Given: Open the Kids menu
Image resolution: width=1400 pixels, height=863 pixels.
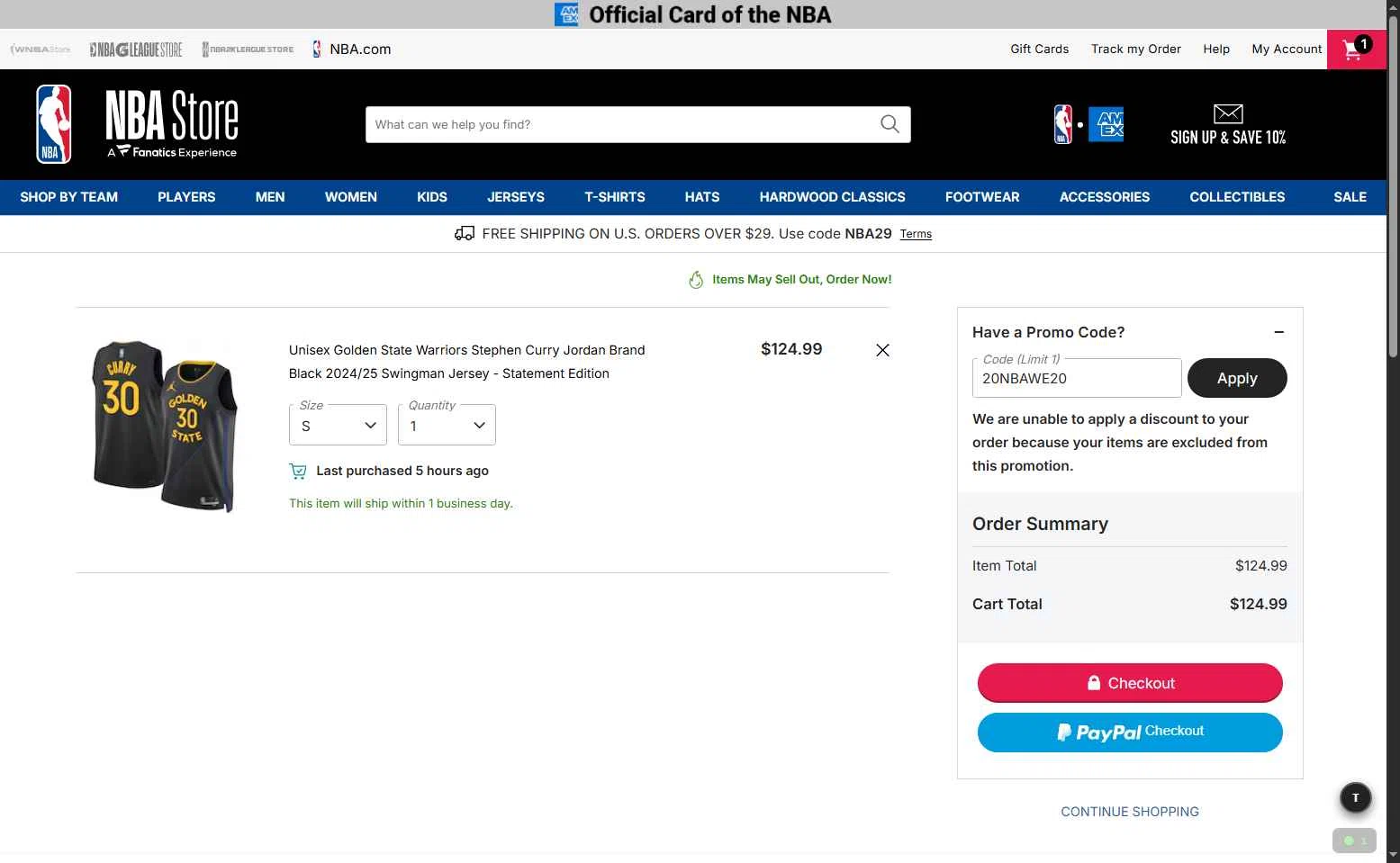Looking at the screenshot, I should [x=432, y=197].
